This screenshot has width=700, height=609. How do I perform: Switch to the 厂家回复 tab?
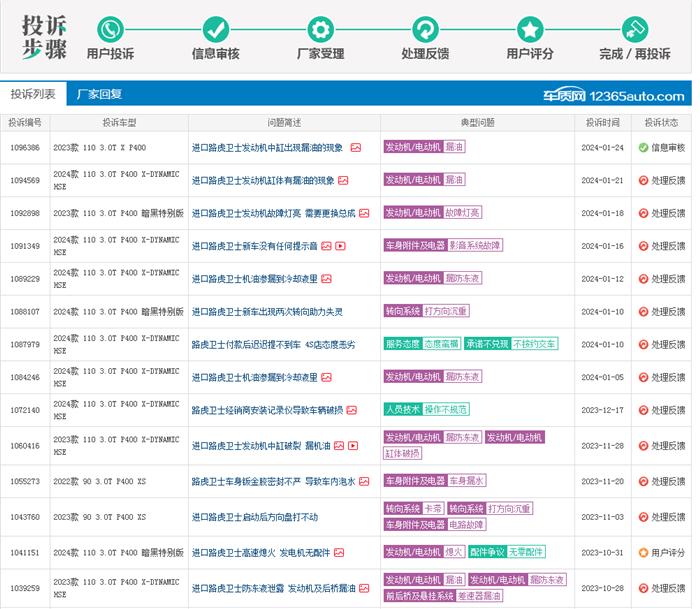[99, 94]
